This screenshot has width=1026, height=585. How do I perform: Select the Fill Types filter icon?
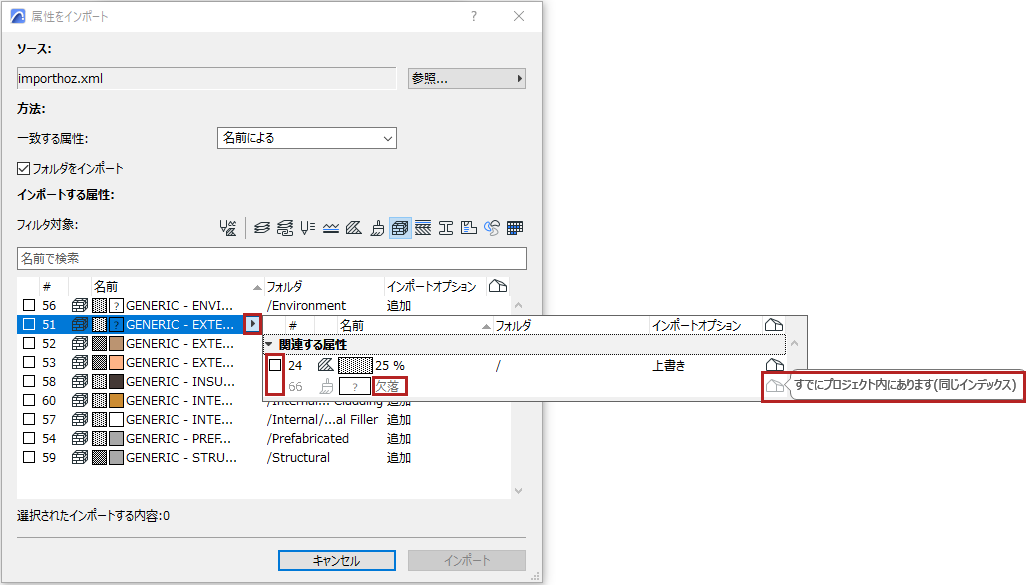click(354, 227)
